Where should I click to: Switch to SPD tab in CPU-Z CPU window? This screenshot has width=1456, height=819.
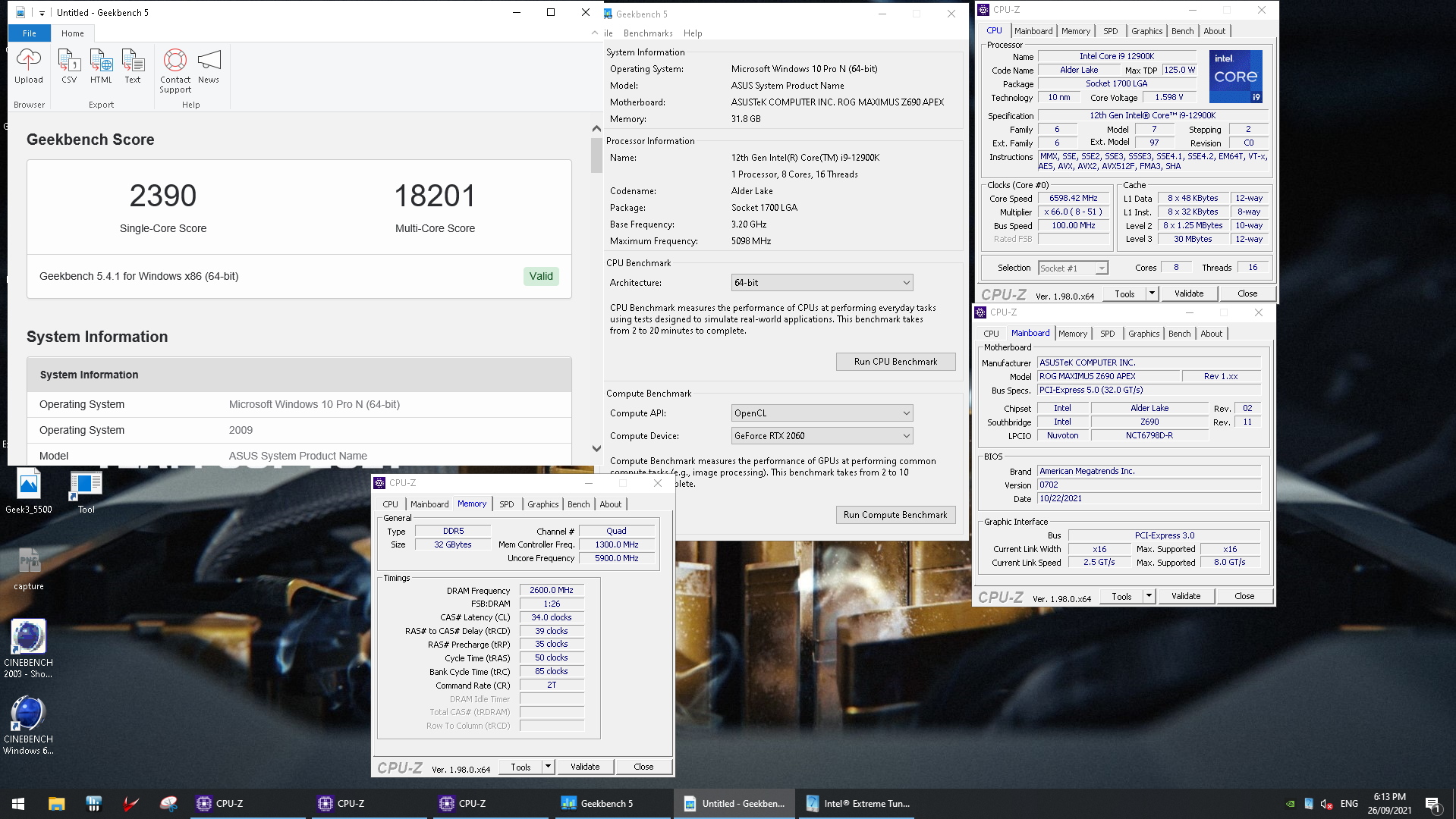pos(1111,31)
